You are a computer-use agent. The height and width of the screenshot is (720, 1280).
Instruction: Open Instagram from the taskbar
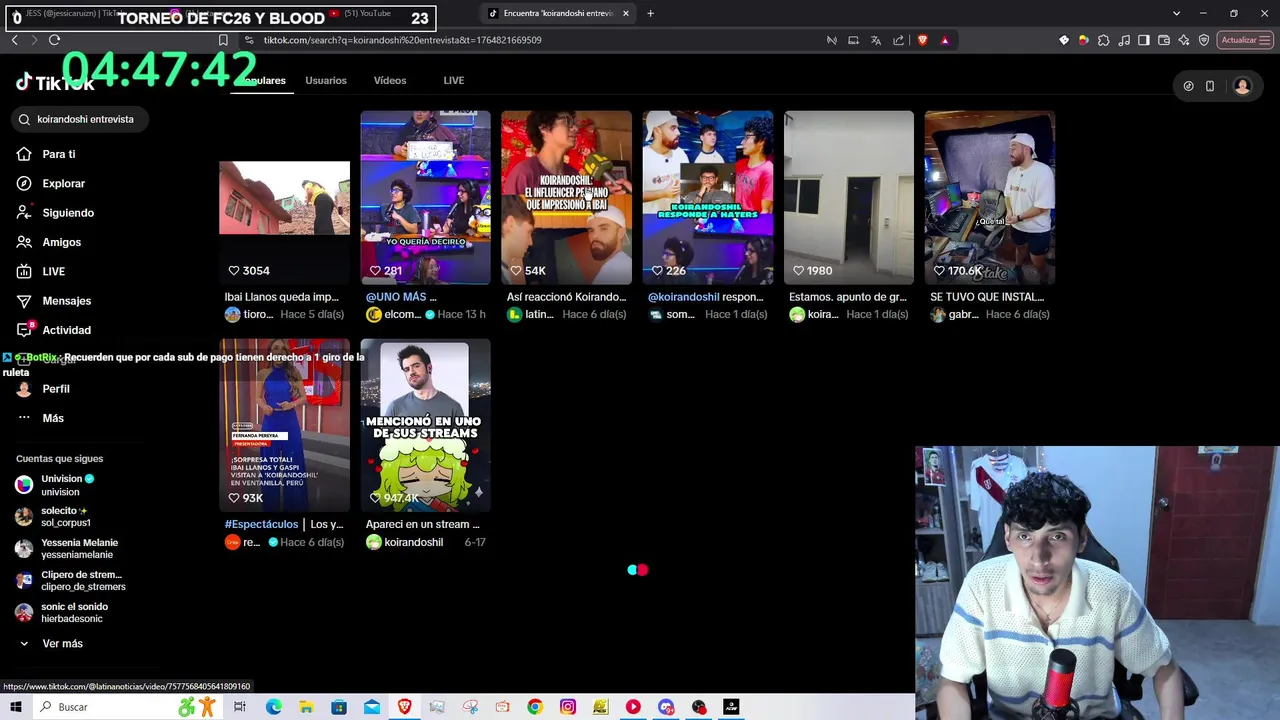tap(567, 707)
